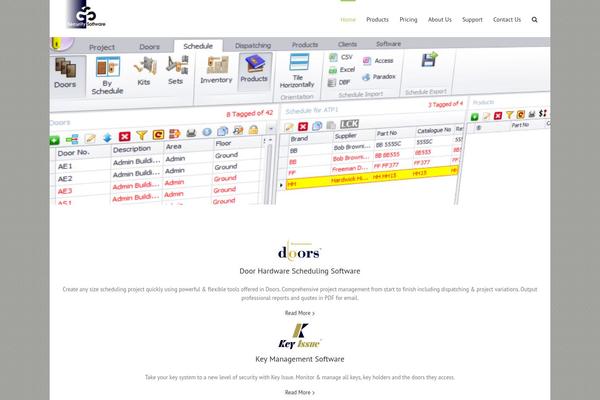Click the pencil edit icon in Schedule panel toolbar
The height and width of the screenshot is (400, 600).
[x=289, y=127]
